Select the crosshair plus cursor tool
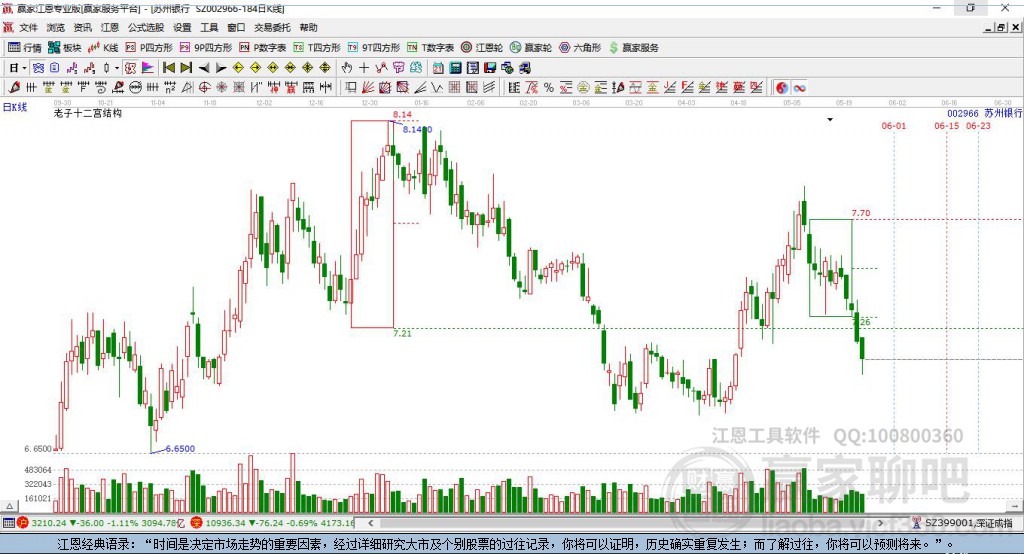The image size is (1024, 554). (364, 68)
